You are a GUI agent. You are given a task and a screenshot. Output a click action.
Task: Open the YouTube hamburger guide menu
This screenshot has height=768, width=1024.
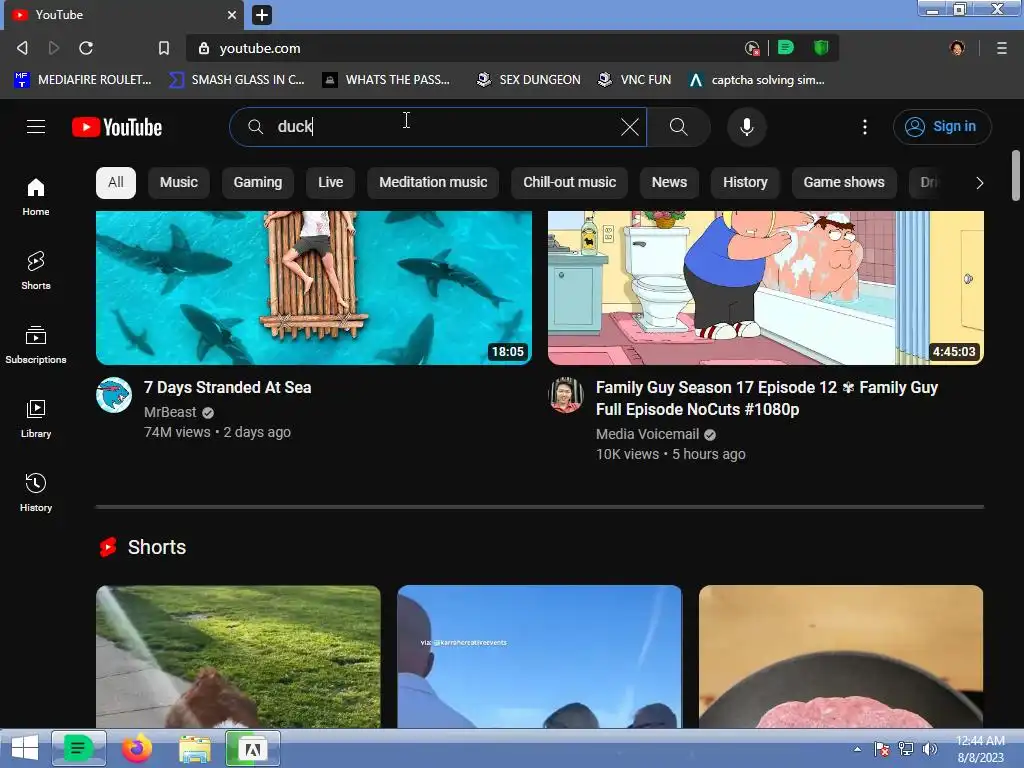click(36, 127)
